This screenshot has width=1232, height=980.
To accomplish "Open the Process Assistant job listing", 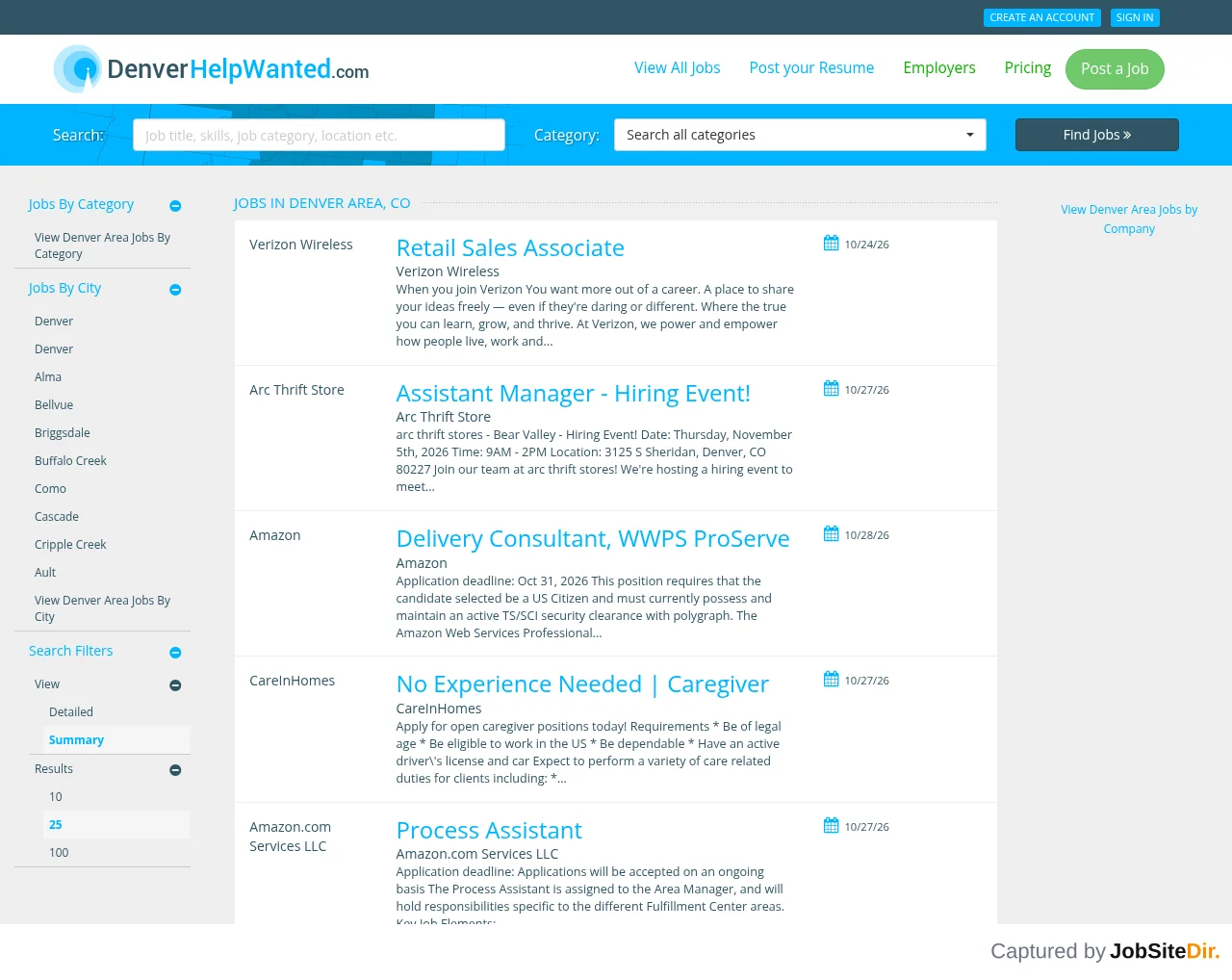I will click(x=489, y=830).
